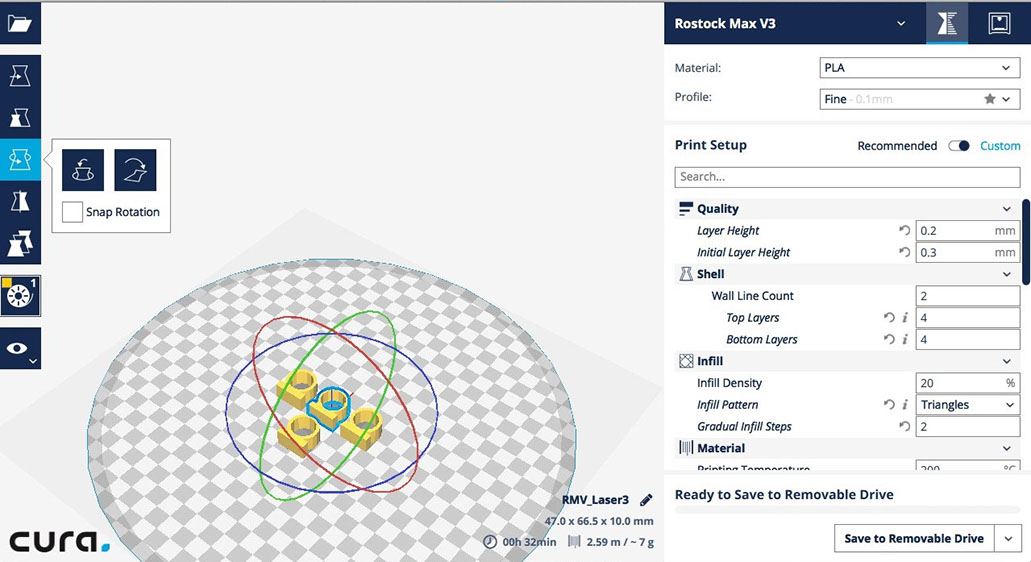Show info for Infill Pattern
The height and width of the screenshot is (562, 1031).
(905, 405)
